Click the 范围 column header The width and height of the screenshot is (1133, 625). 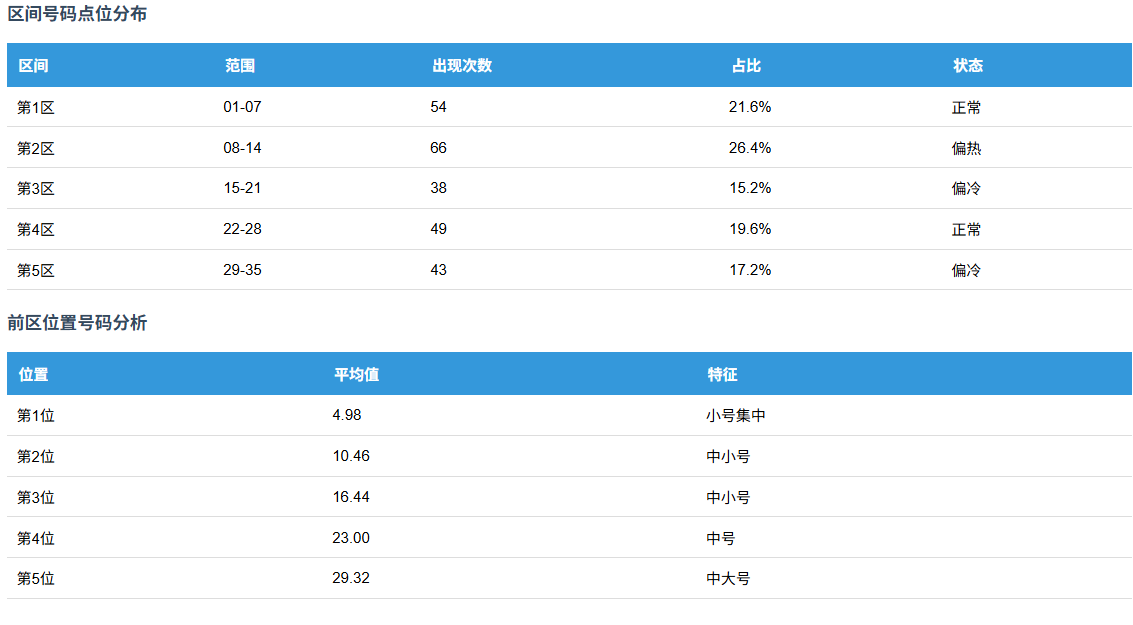[240, 66]
